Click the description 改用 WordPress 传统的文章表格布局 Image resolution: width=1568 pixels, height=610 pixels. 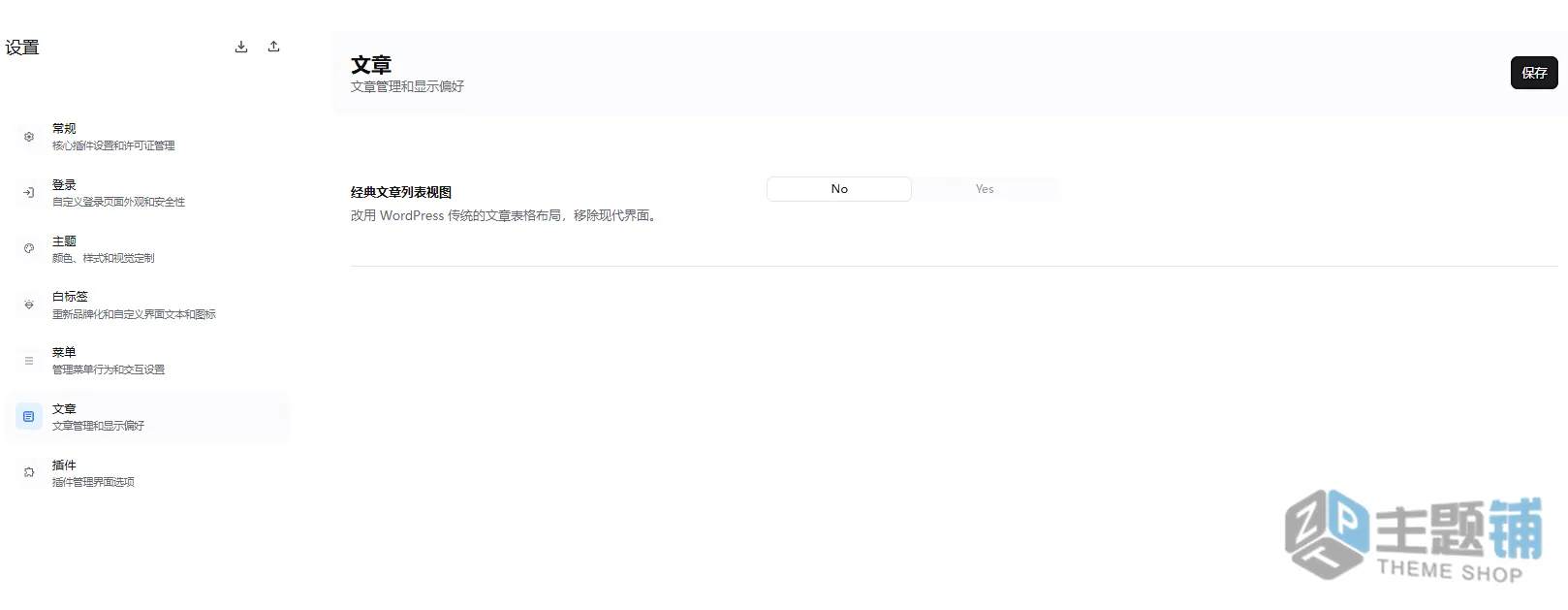click(x=505, y=215)
